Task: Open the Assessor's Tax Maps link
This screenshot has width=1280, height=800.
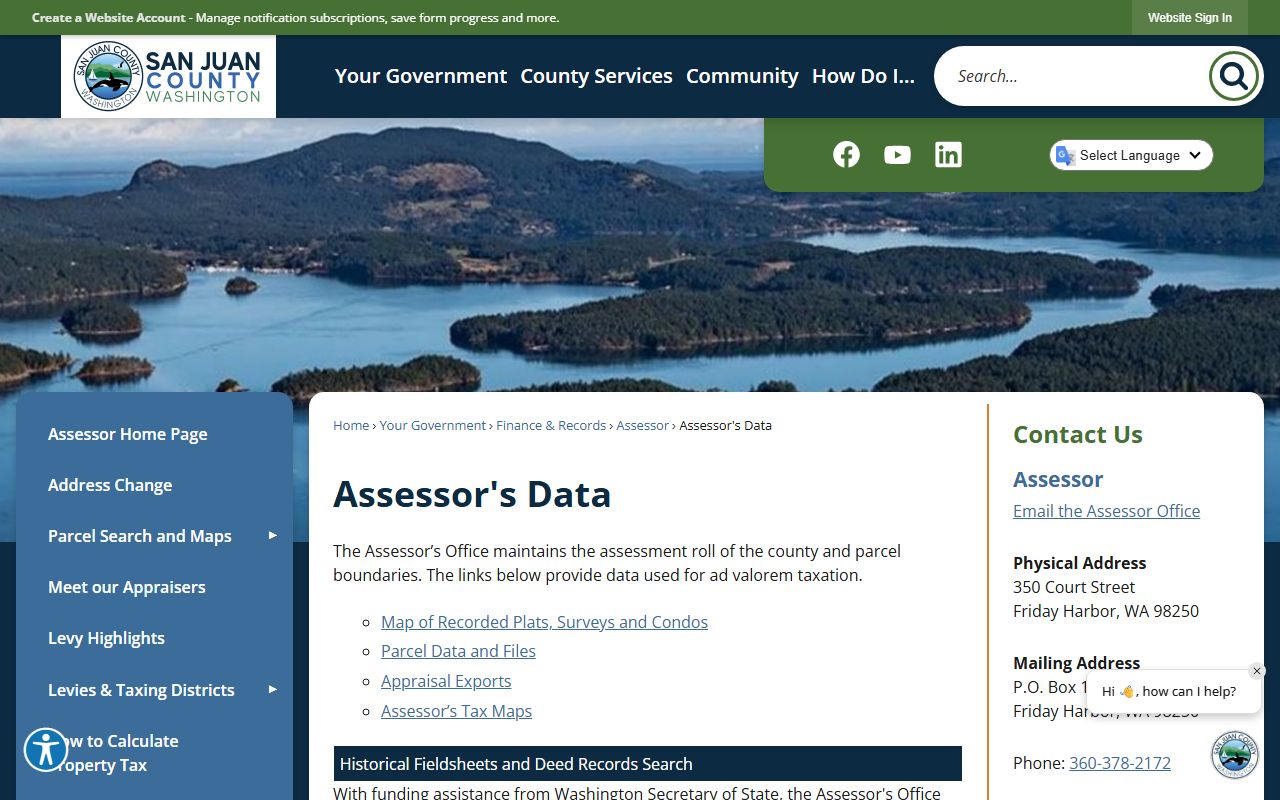Action: click(x=456, y=711)
